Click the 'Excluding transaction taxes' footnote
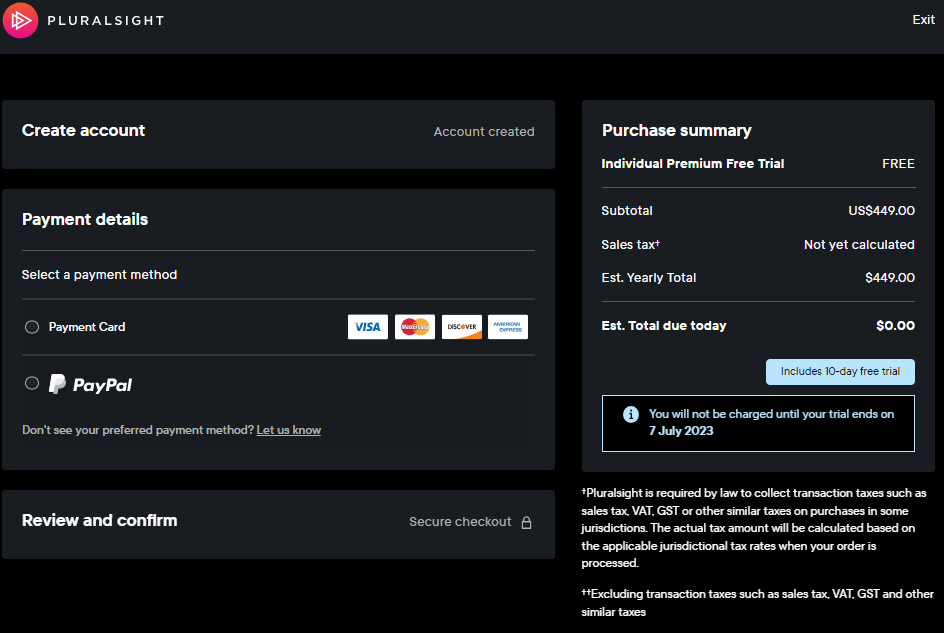Viewport: 944px width, 633px height. coord(757,603)
